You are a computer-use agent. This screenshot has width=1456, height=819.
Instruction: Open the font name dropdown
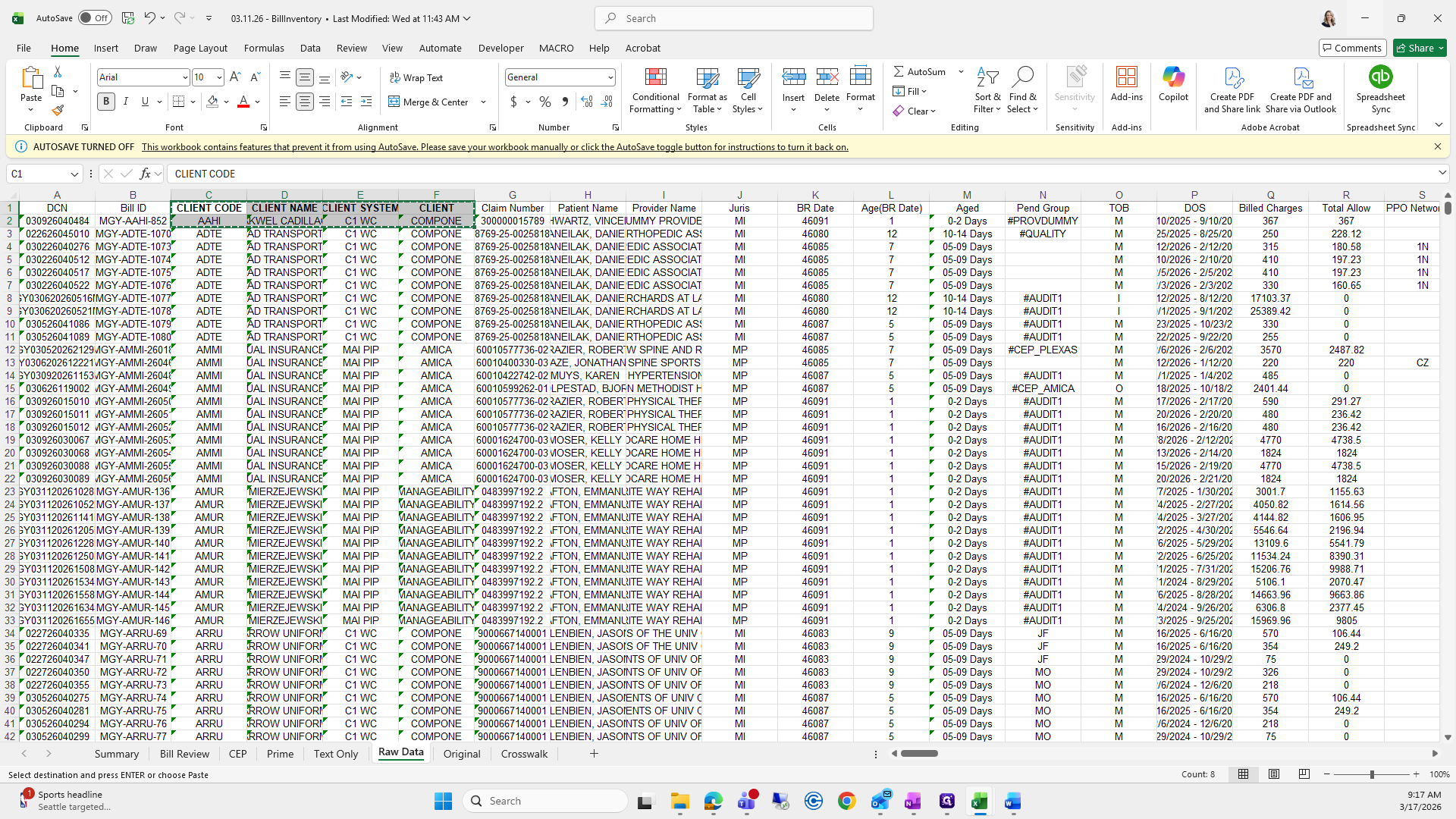coord(184,77)
